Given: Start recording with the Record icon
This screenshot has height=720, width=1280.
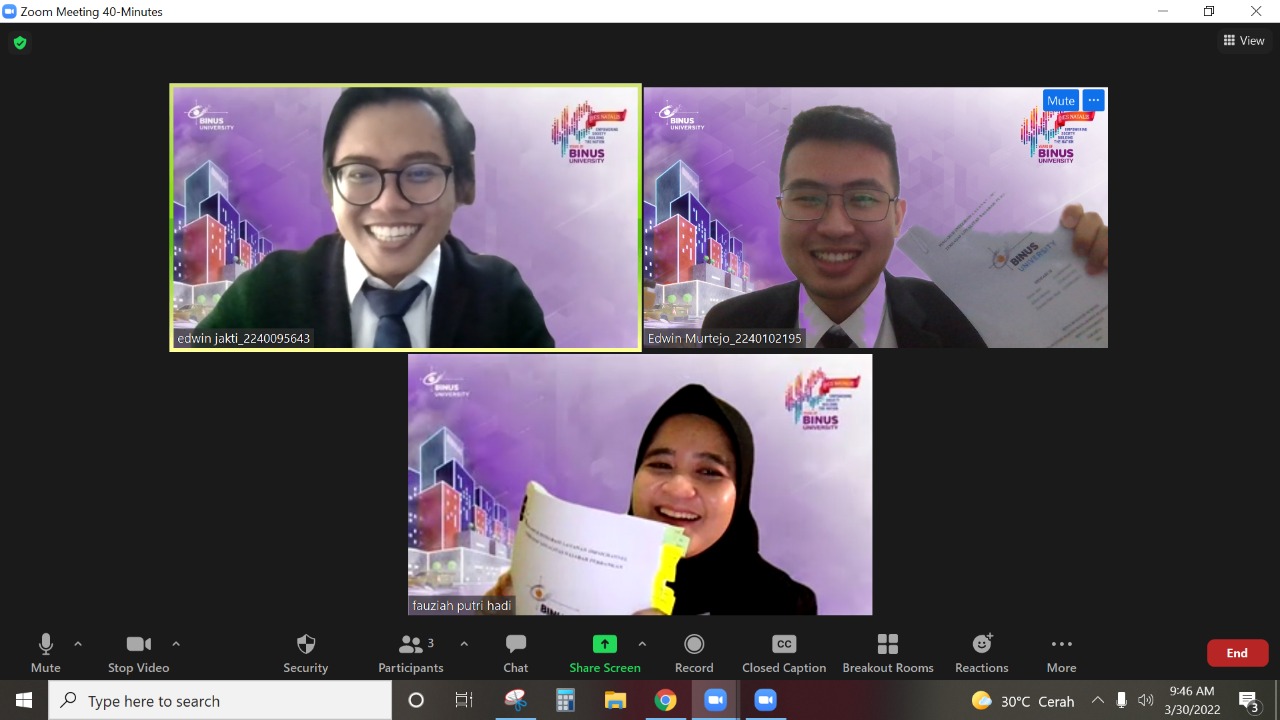Looking at the screenshot, I should (694, 652).
